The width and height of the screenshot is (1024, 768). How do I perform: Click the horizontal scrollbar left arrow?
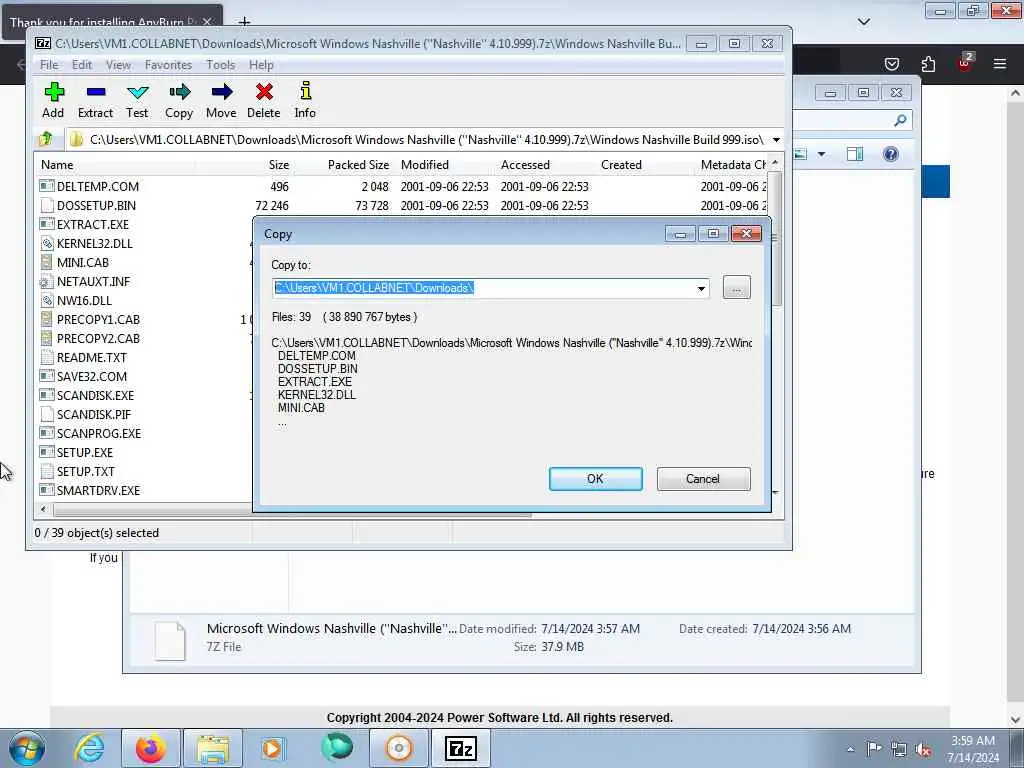point(43,509)
